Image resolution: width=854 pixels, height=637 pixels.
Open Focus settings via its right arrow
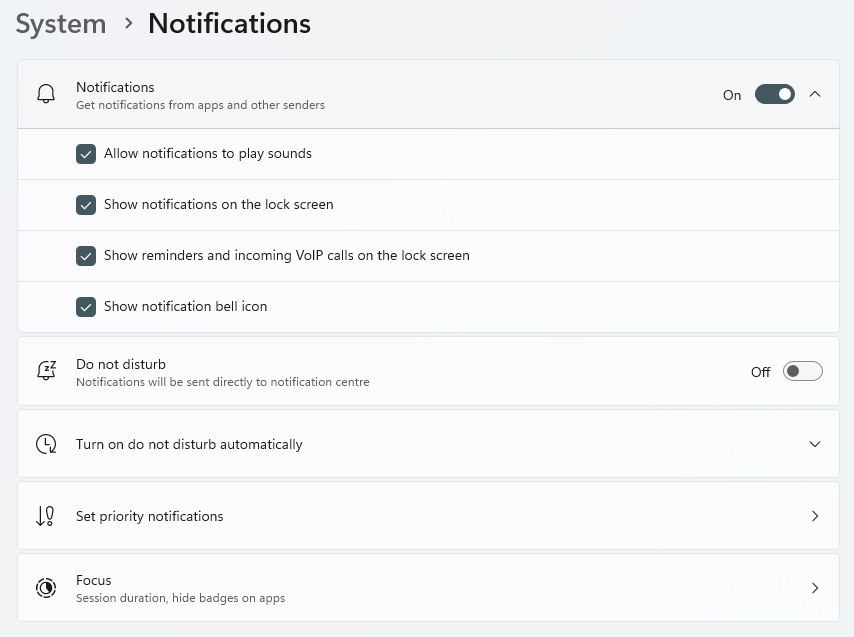815,588
